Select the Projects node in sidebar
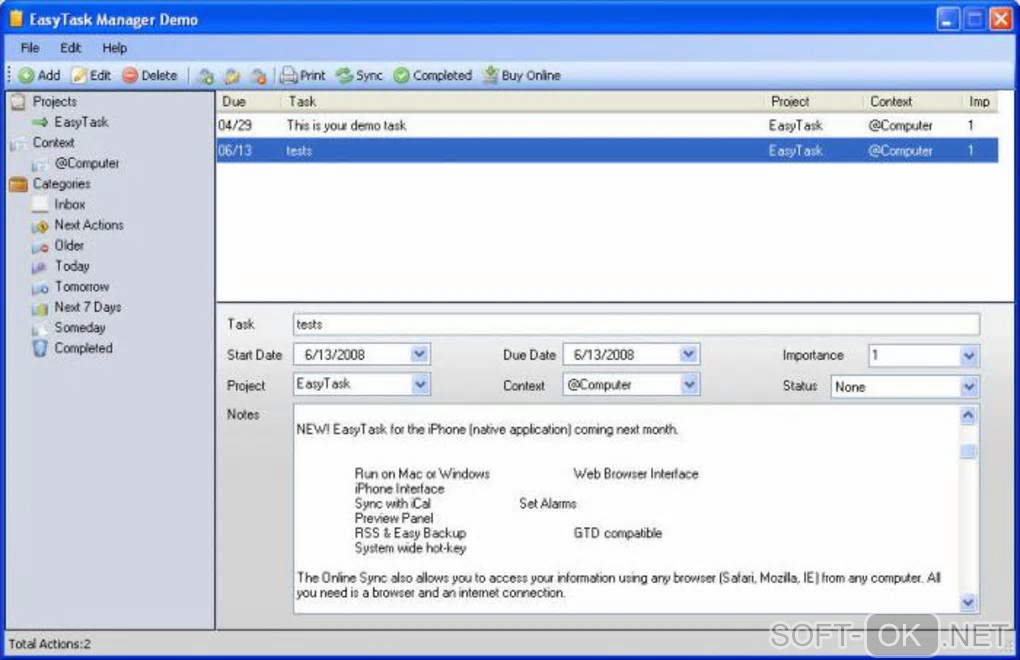The image size is (1020, 660). (x=55, y=101)
